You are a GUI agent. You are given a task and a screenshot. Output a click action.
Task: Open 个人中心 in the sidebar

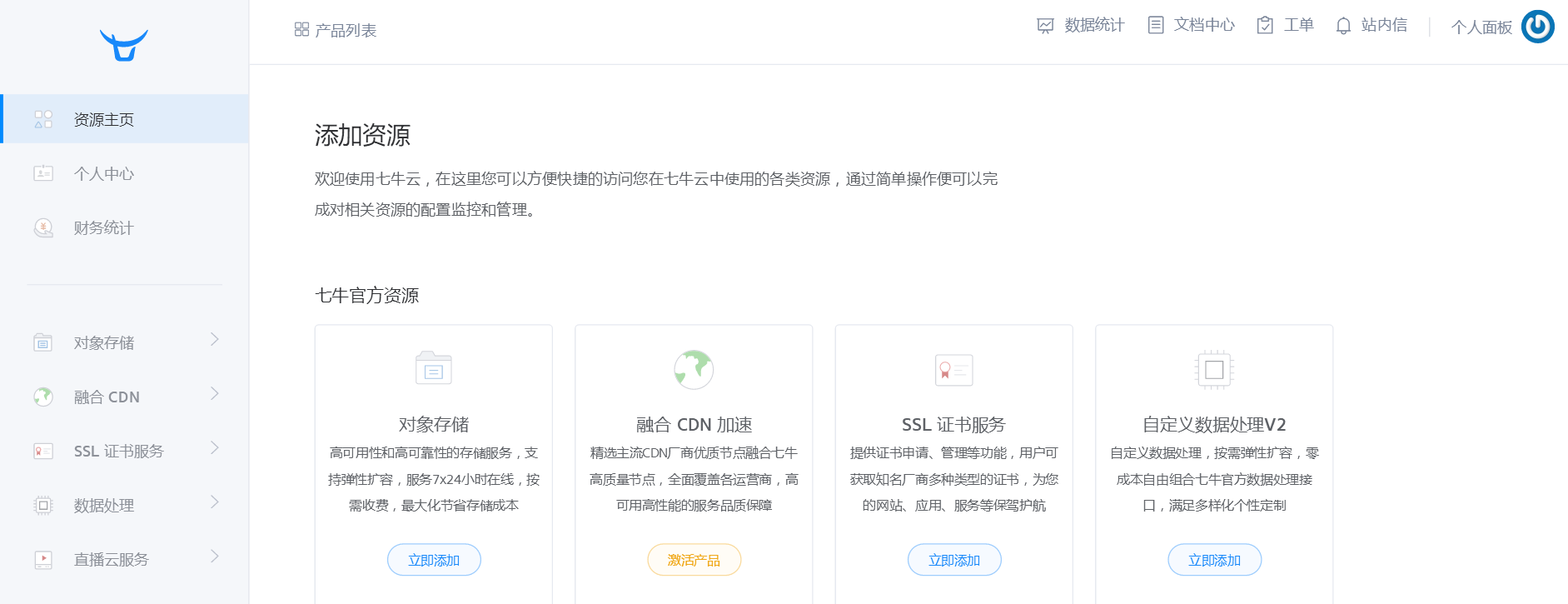coord(125,173)
